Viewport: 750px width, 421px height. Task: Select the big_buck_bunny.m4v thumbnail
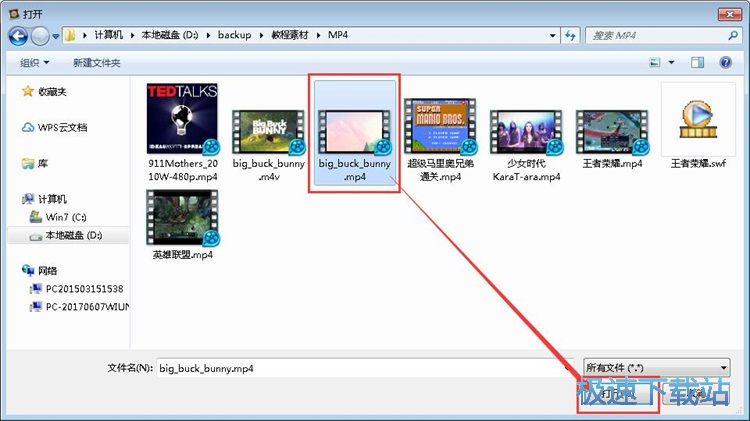point(268,132)
